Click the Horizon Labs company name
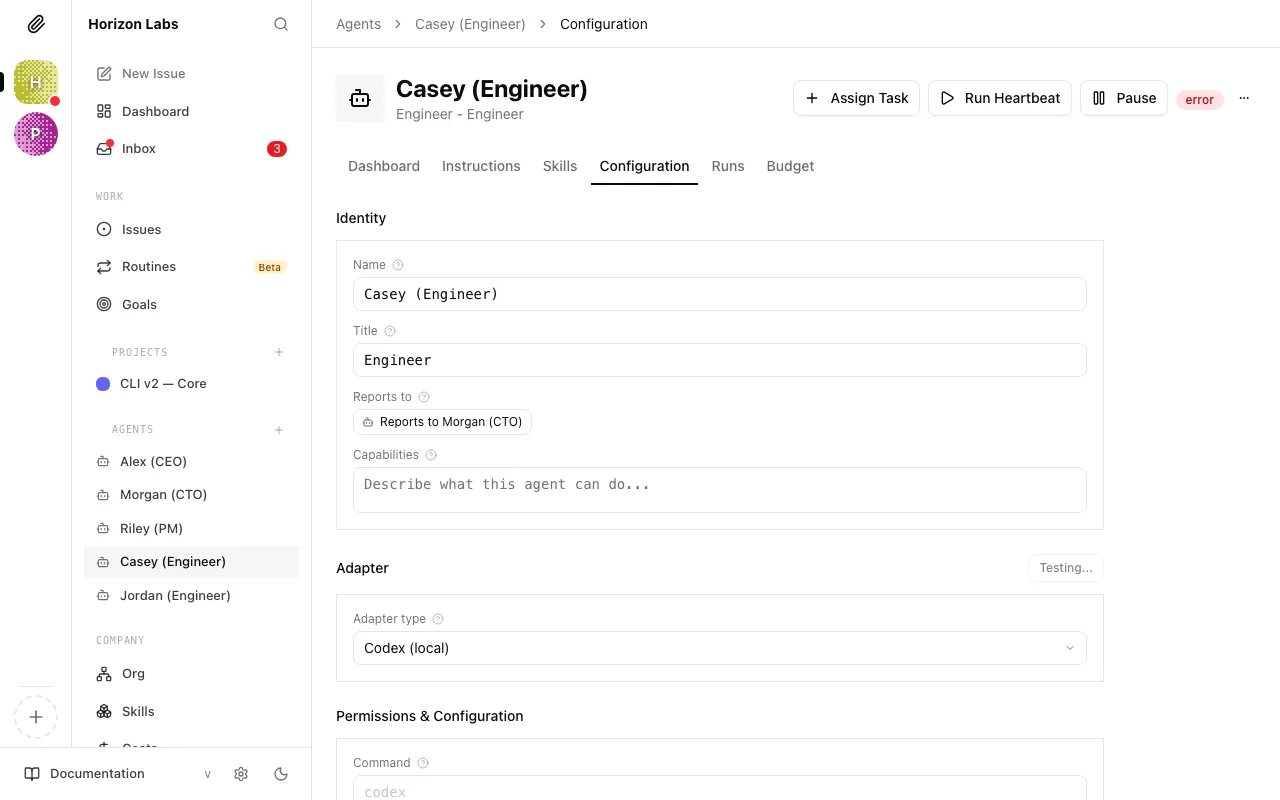1280x800 pixels. tap(133, 24)
